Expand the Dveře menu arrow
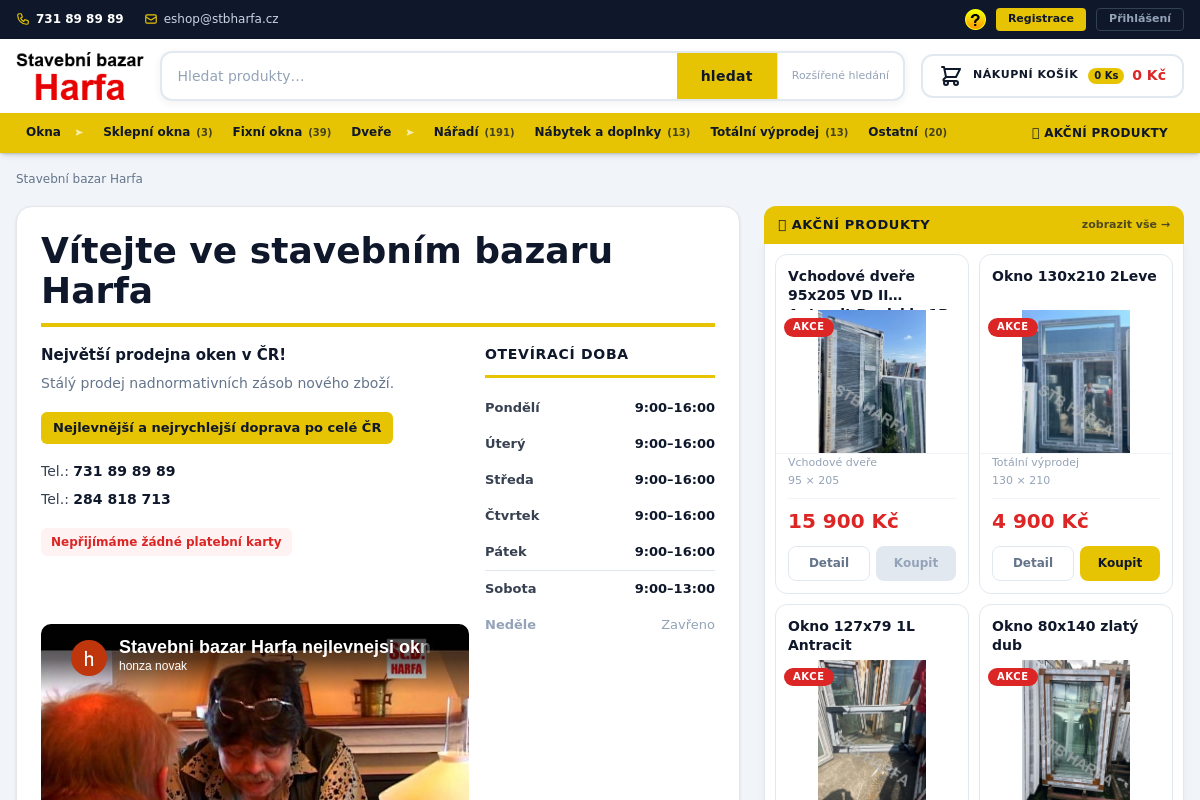The width and height of the screenshot is (1200, 800). pyautogui.click(x=410, y=132)
